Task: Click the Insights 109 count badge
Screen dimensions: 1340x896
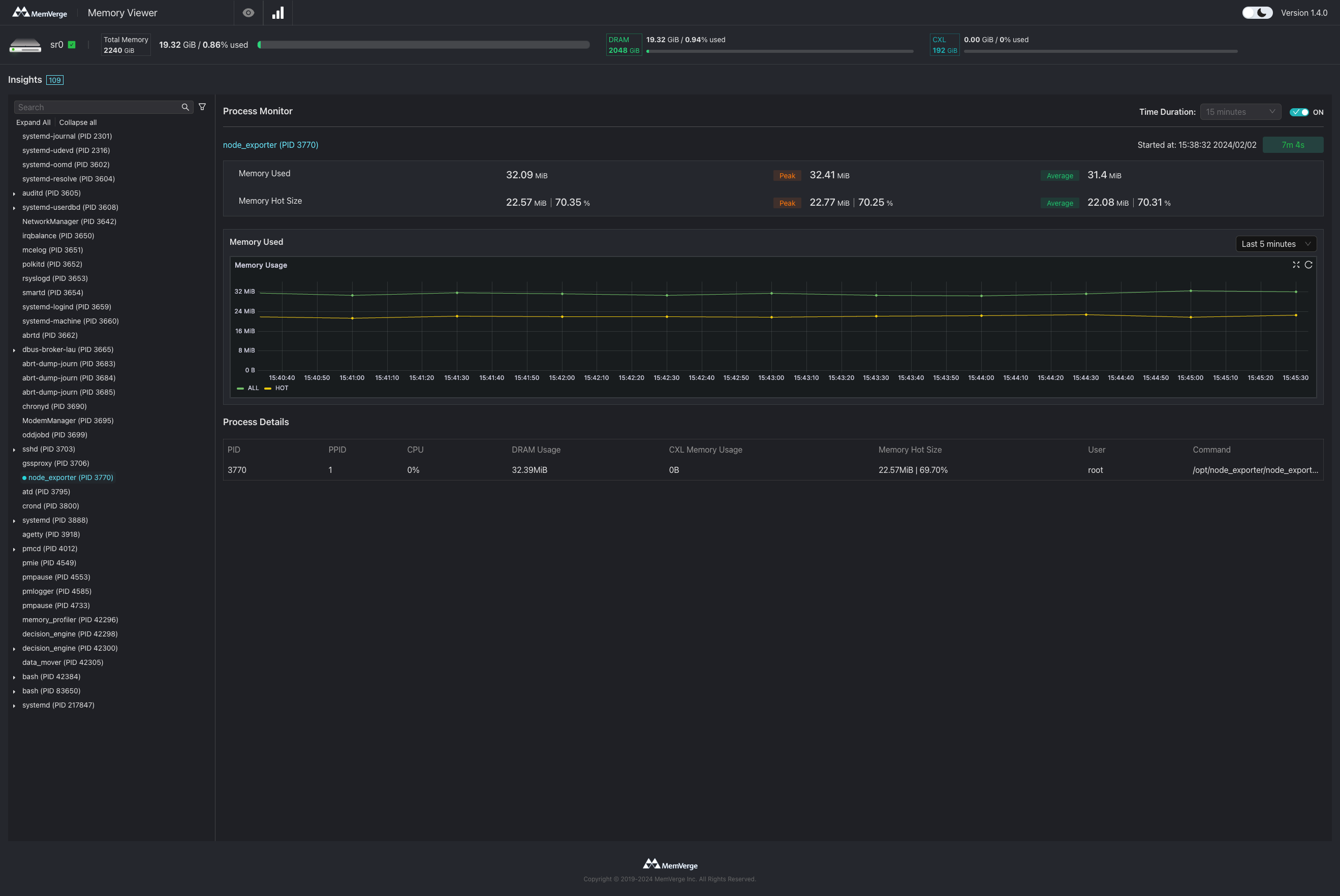Action: 55,80
